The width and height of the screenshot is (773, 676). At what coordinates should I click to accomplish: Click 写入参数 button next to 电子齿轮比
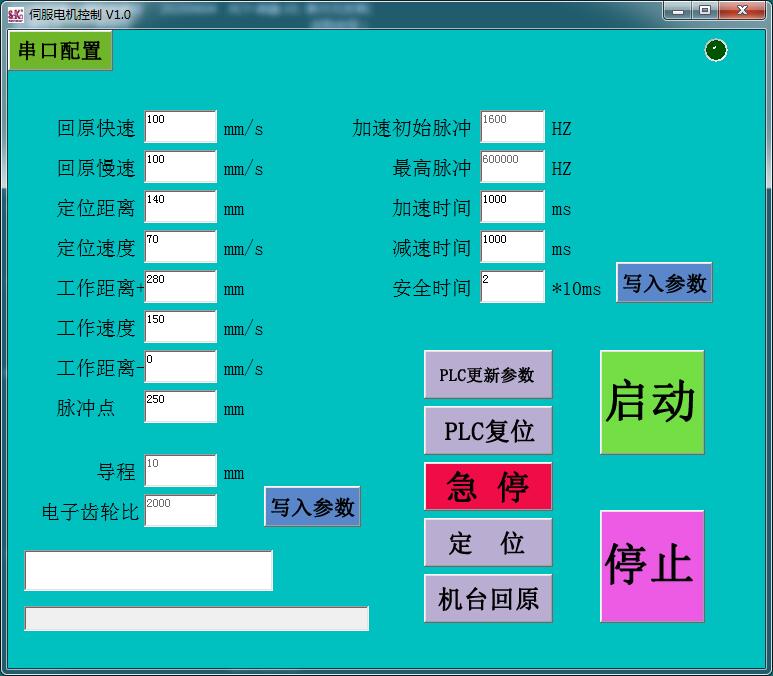pyautogui.click(x=312, y=507)
